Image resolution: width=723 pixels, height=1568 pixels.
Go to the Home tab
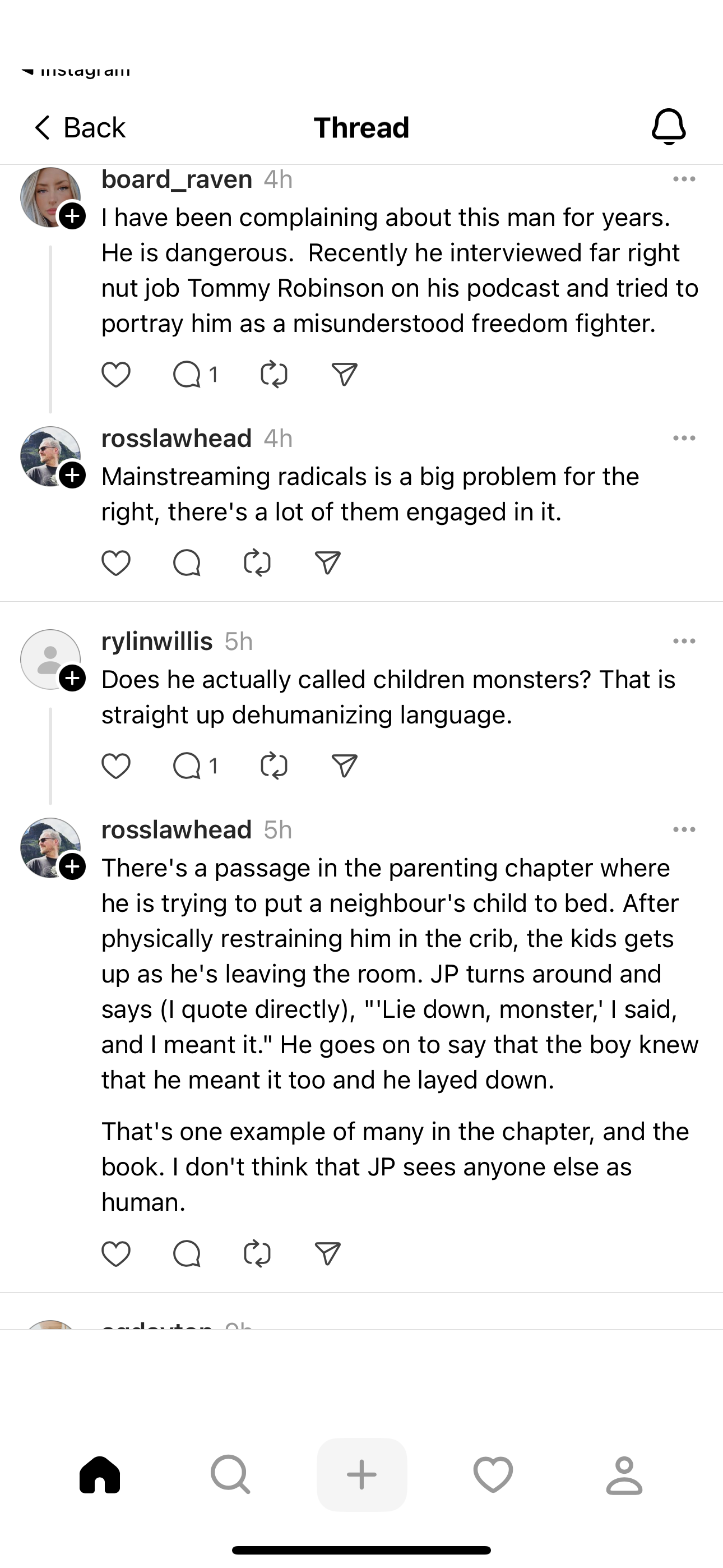[x=100, y=1475]
